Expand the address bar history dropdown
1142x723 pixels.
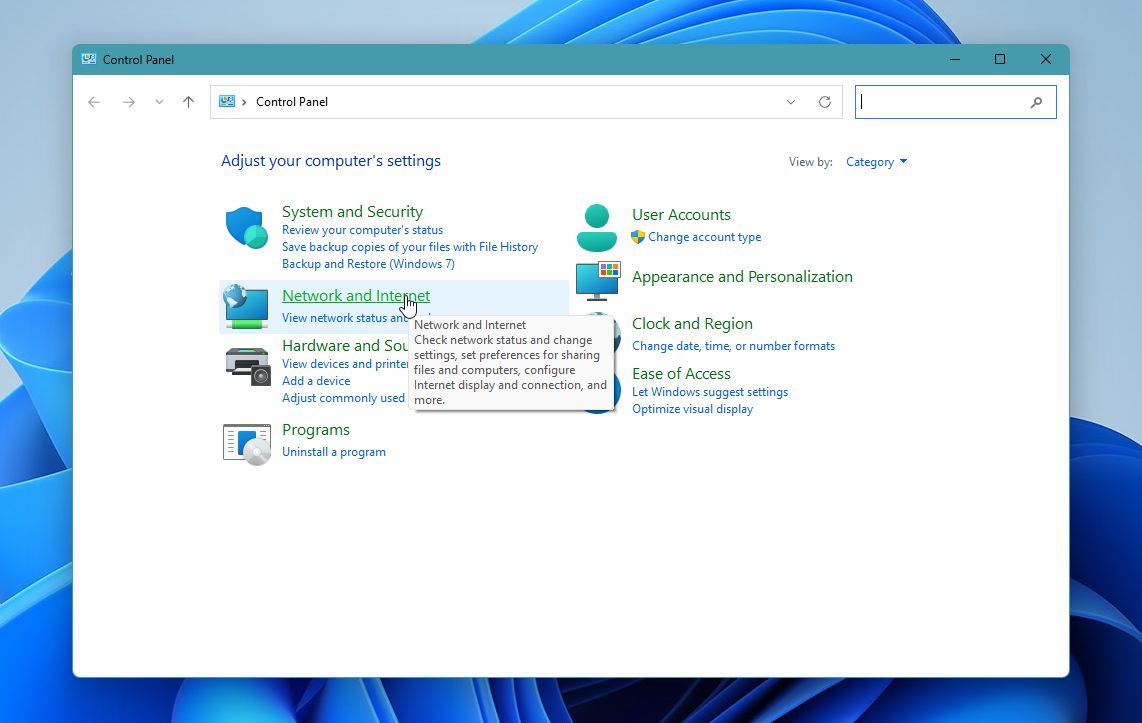click(791, 102)
